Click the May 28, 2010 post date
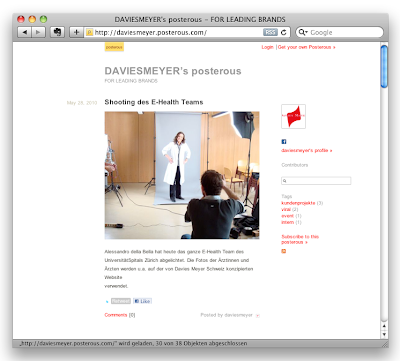The height and width of the screenshot is (361, 400). (x=82, y=103)
